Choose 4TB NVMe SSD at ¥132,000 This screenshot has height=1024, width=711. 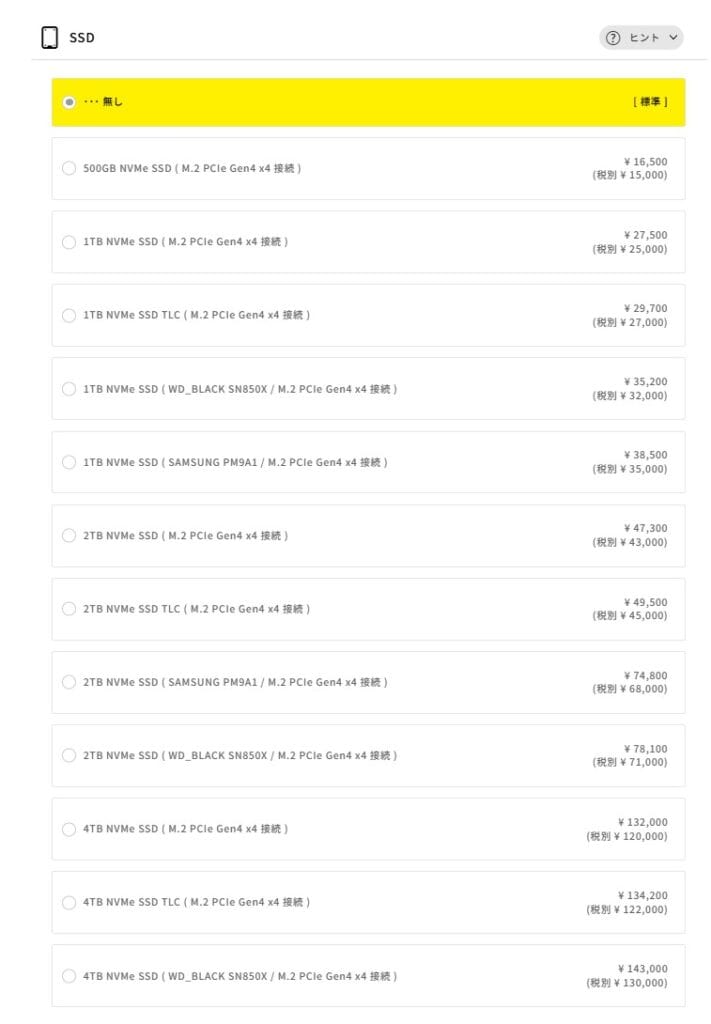point(68,829)
